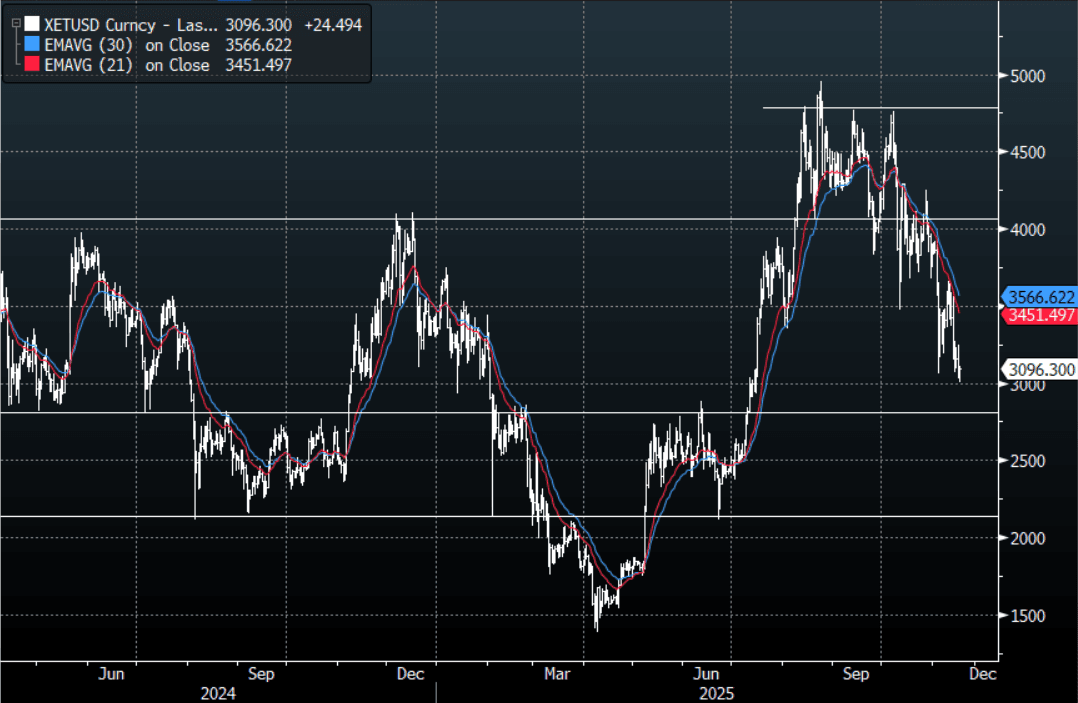Click the 5000 label on the price axis
The height and width of the screenshot is (703, 1078).
click(x=1027, y=76)
